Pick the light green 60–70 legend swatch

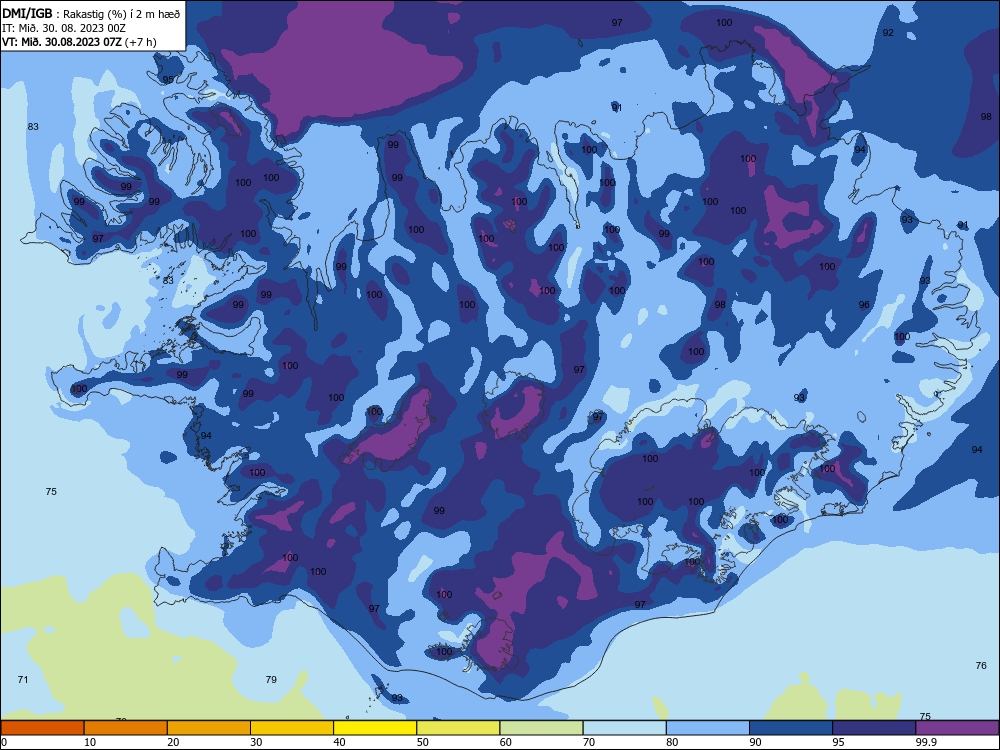coord(541,728)
